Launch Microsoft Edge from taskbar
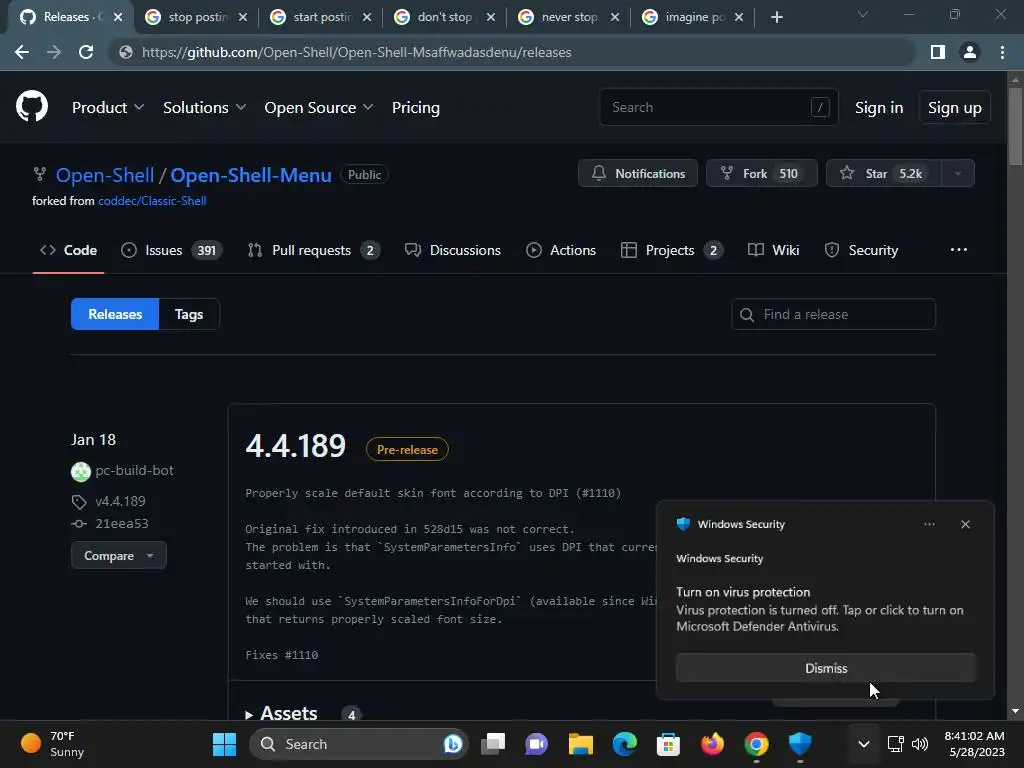 coord(624,744)
